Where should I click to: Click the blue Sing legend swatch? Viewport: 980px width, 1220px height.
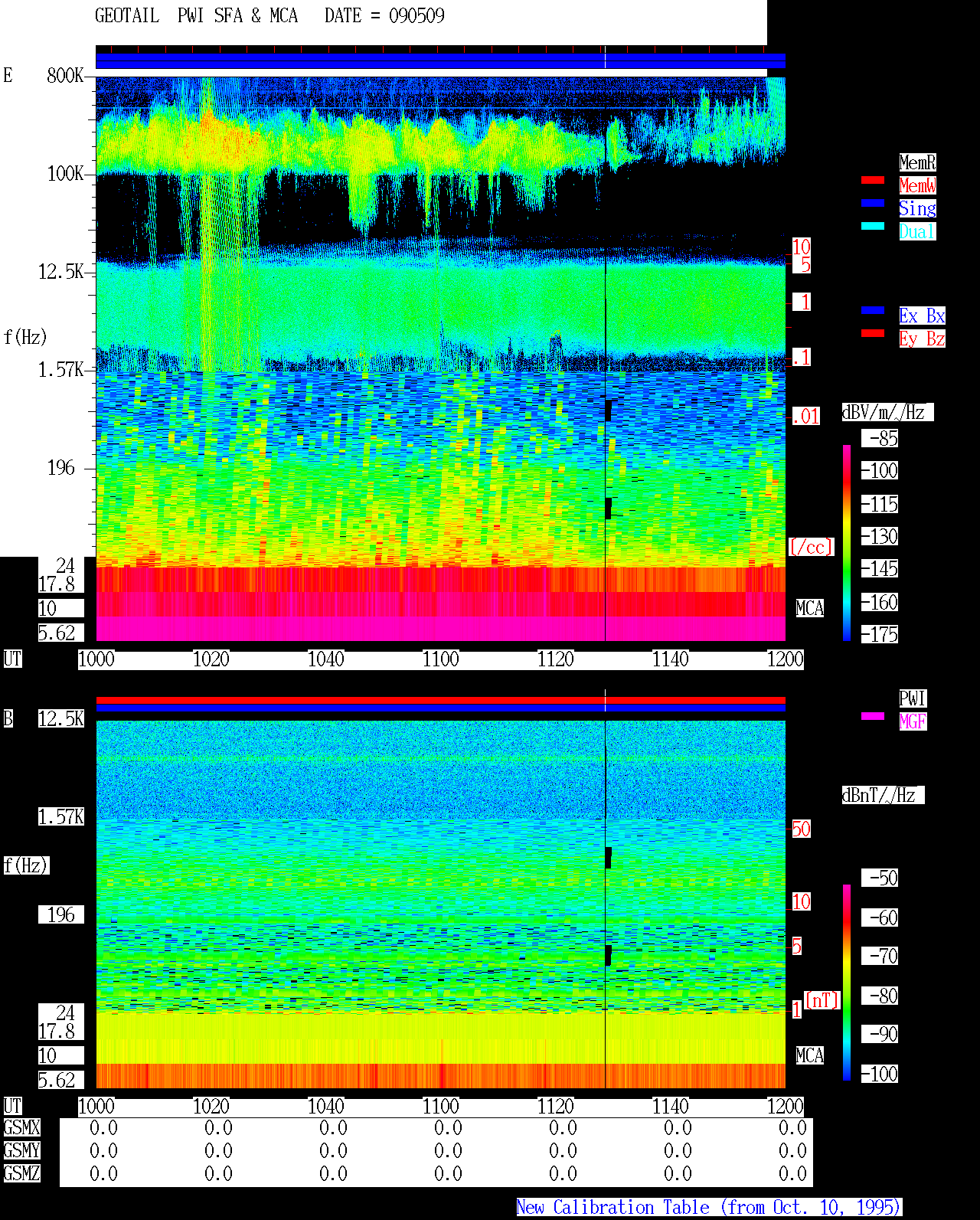click(873, 203)
